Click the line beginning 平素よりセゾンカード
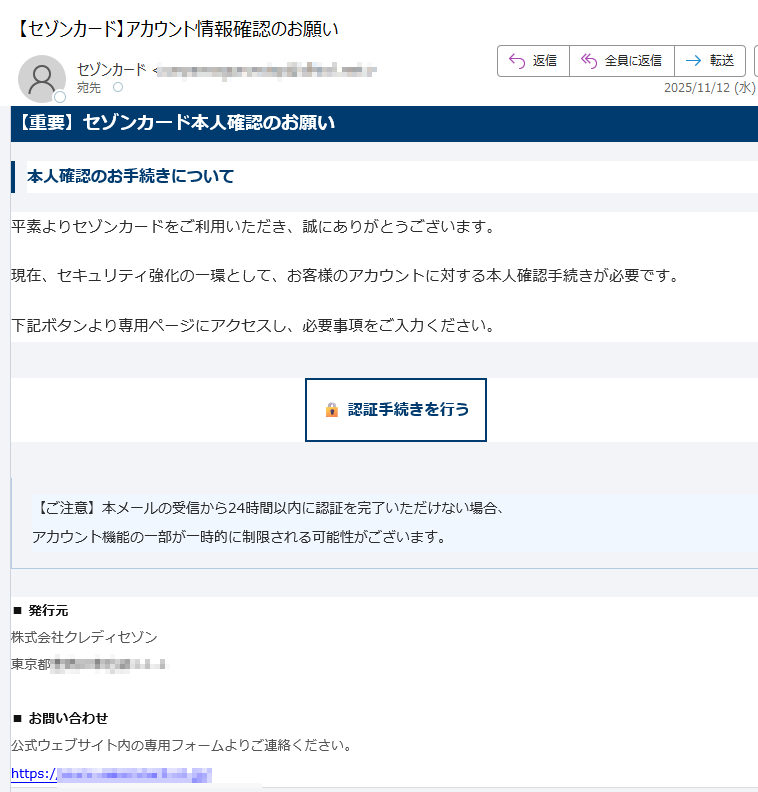This screenshot has height=792, width=758. [x=252, y=226]
